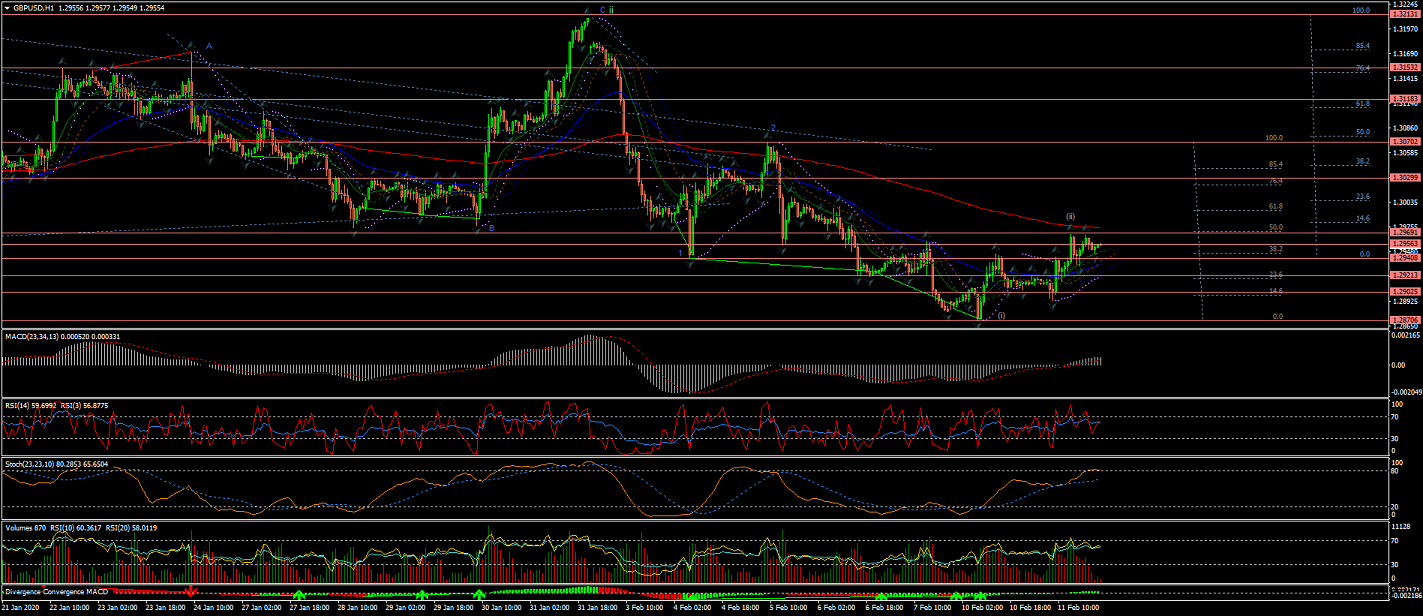Select the 1.29408 horizontal line price tag
The width and height of the screenshot is (1423, 616).
1405,258
